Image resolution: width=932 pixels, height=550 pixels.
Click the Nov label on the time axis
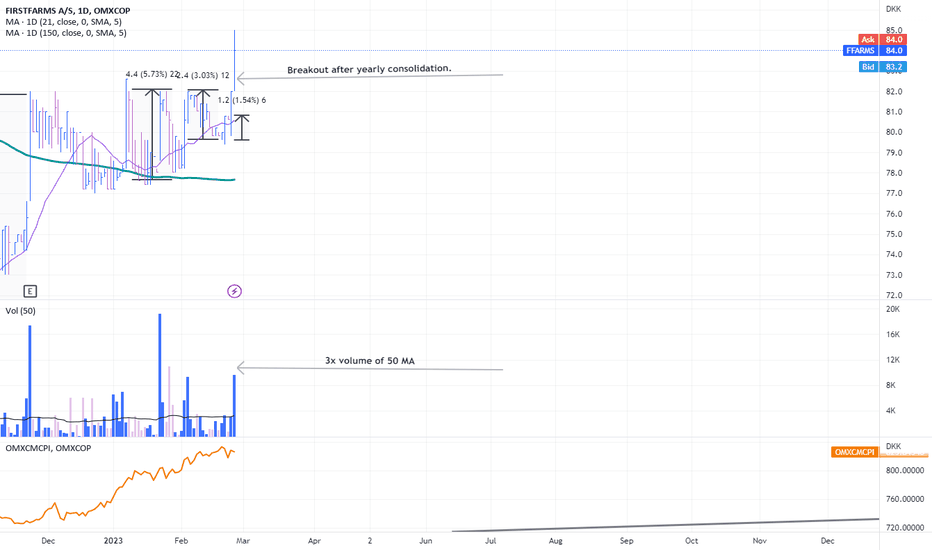(x=760, y=540)
